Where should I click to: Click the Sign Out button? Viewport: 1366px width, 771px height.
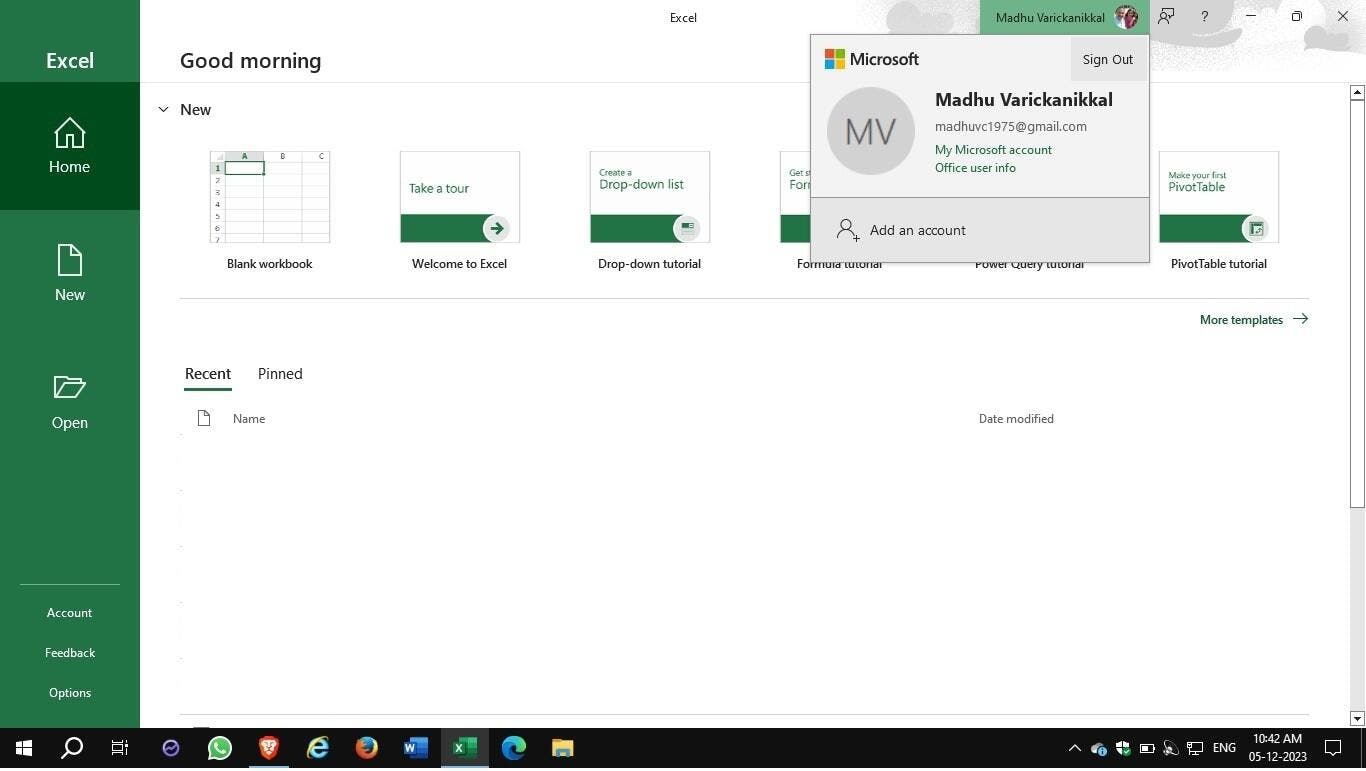[x=1107, y=59]
